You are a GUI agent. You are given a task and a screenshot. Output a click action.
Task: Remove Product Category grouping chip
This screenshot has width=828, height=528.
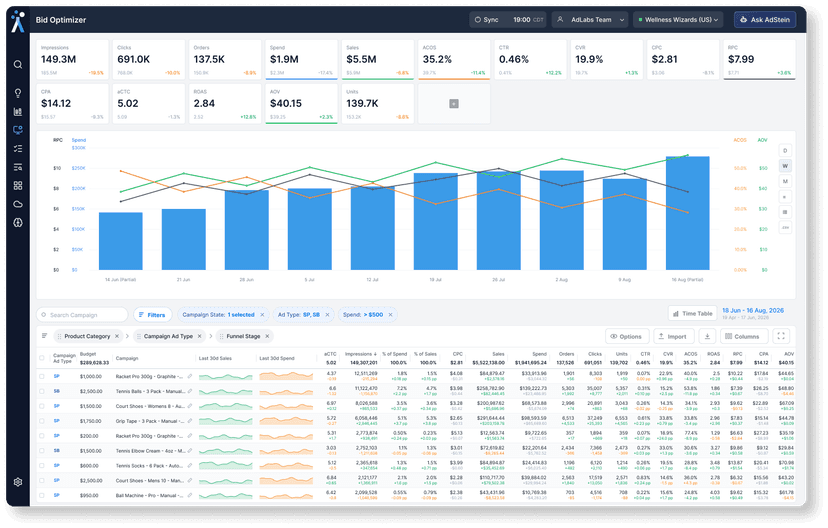pyautogui.click(x=117, y=336)
